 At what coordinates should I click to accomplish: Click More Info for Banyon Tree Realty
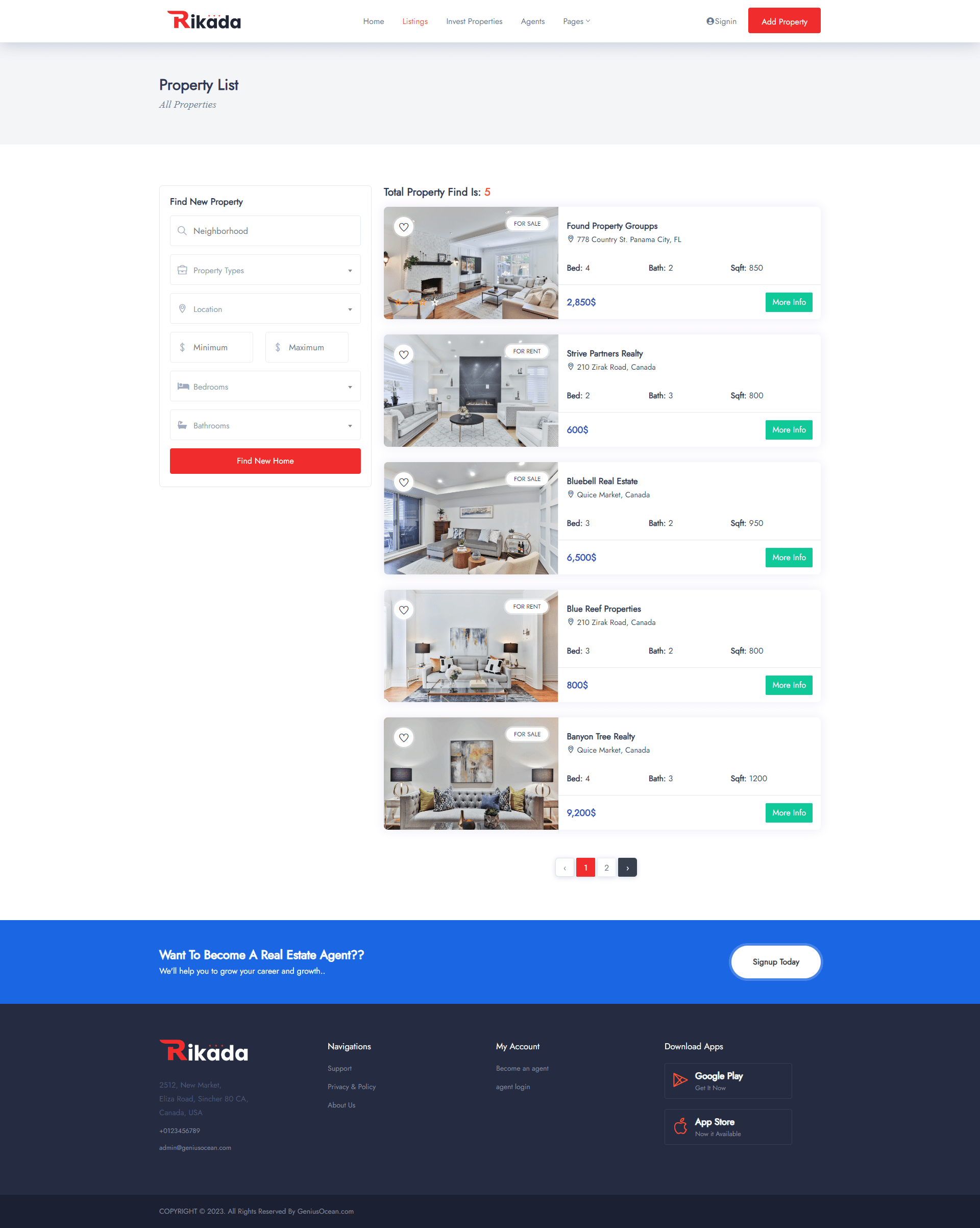tap(789, 813)
